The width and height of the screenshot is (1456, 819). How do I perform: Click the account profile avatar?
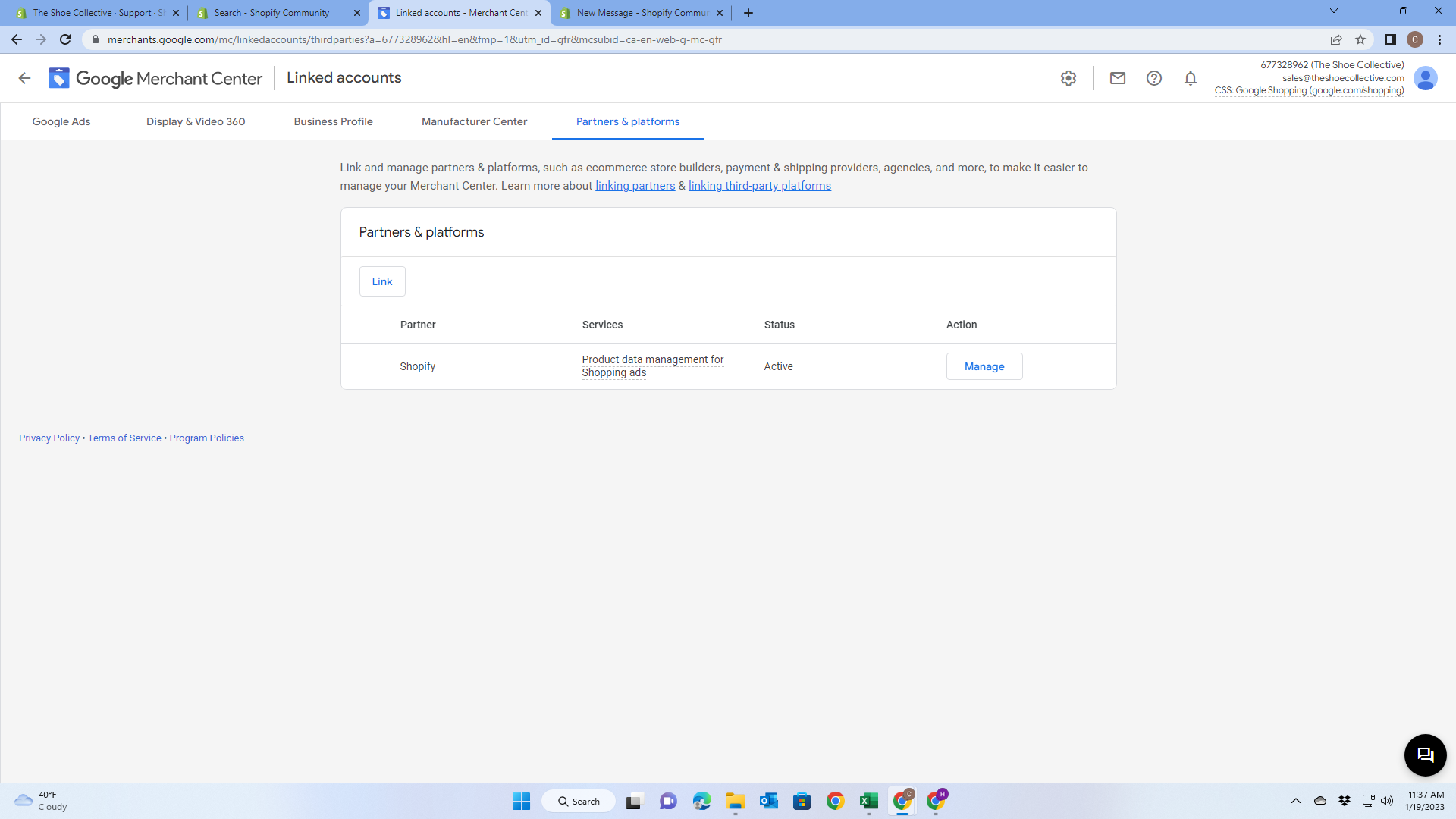[1425, 78]
